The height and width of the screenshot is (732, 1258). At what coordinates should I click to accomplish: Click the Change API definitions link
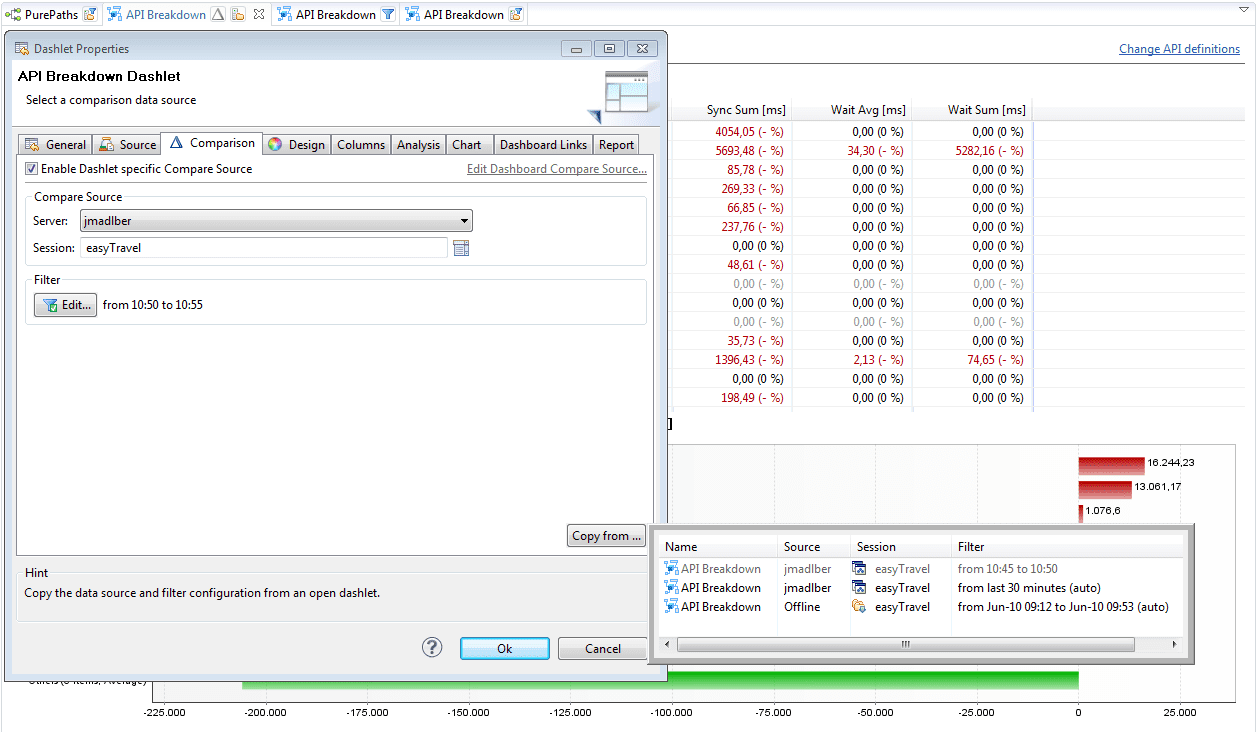(x=1180, y=49)
